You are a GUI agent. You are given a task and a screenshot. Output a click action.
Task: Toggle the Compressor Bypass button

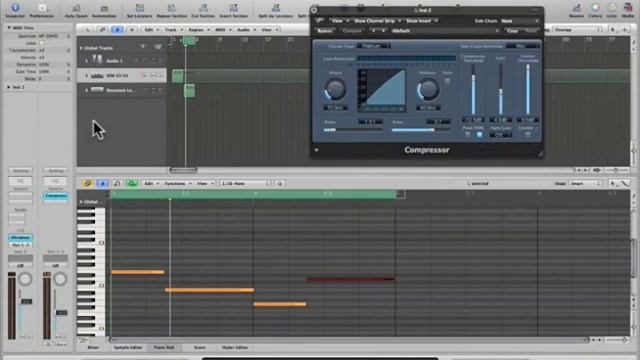point(324,31)
